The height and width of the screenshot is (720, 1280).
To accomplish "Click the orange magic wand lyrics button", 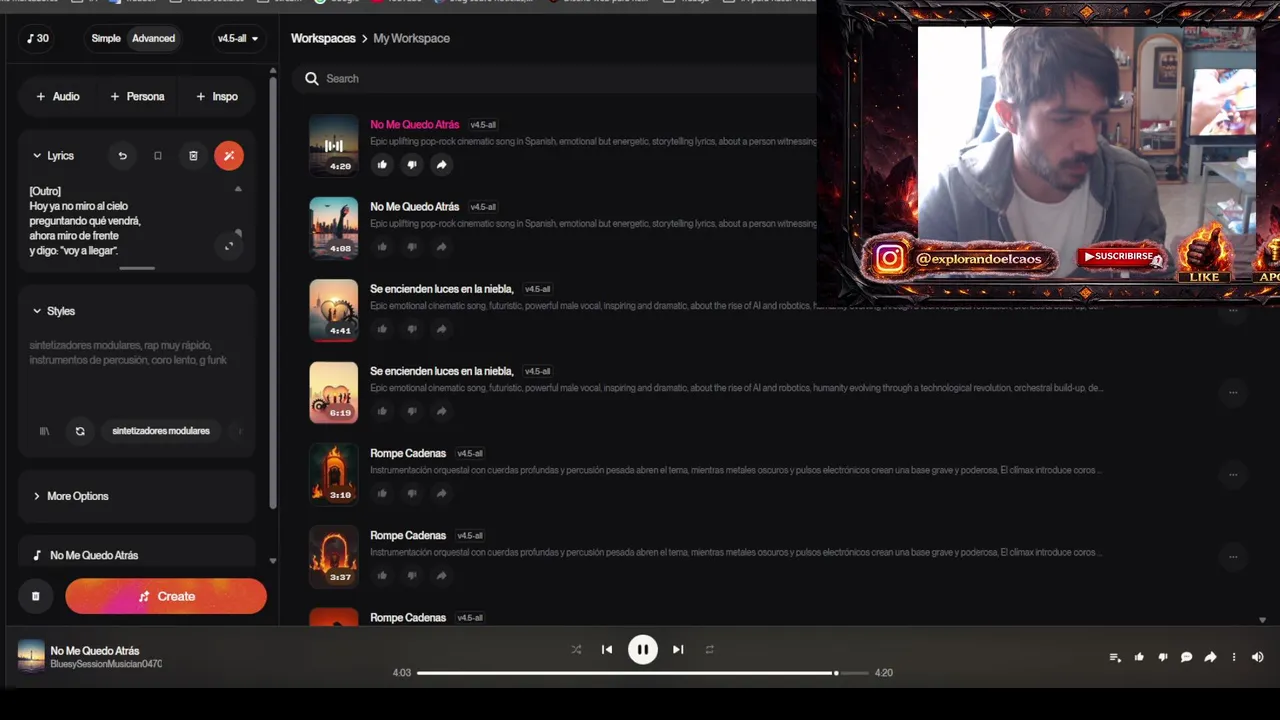I will point(229,156).
